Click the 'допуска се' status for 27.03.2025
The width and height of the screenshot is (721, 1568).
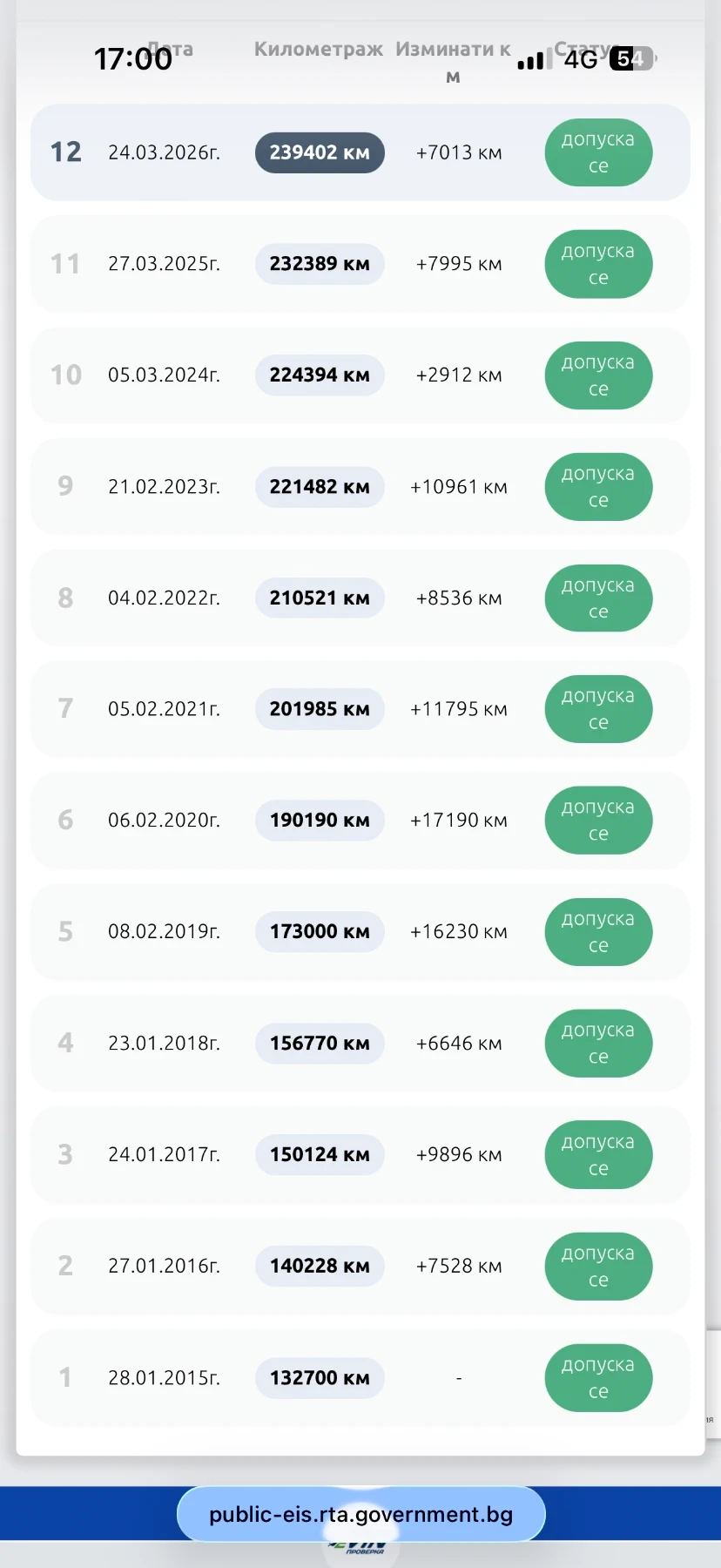598,264
